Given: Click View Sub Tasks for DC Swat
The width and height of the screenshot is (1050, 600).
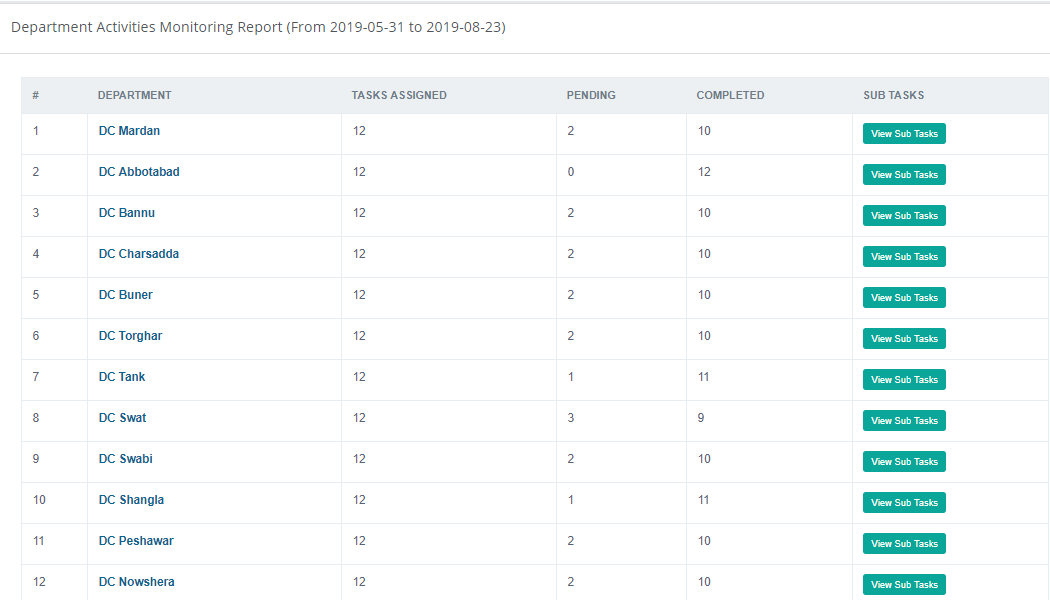Looking at the screenshot, I should coord(904,421).
